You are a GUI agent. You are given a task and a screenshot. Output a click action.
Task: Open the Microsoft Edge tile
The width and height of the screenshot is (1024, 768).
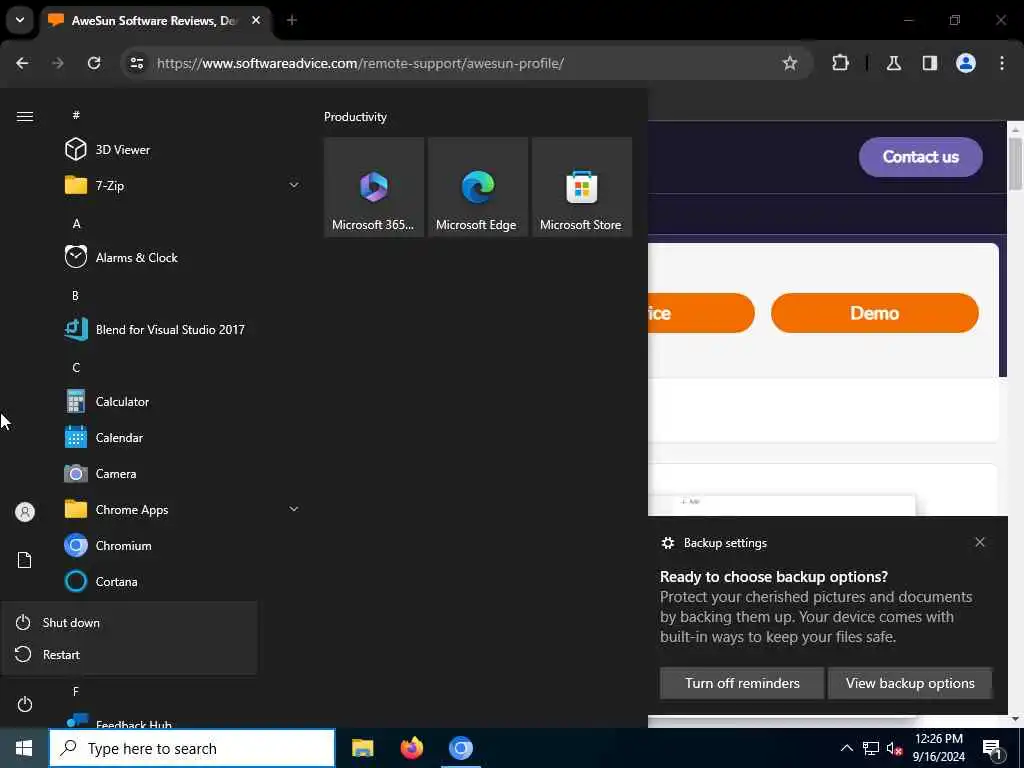(477, 187)
